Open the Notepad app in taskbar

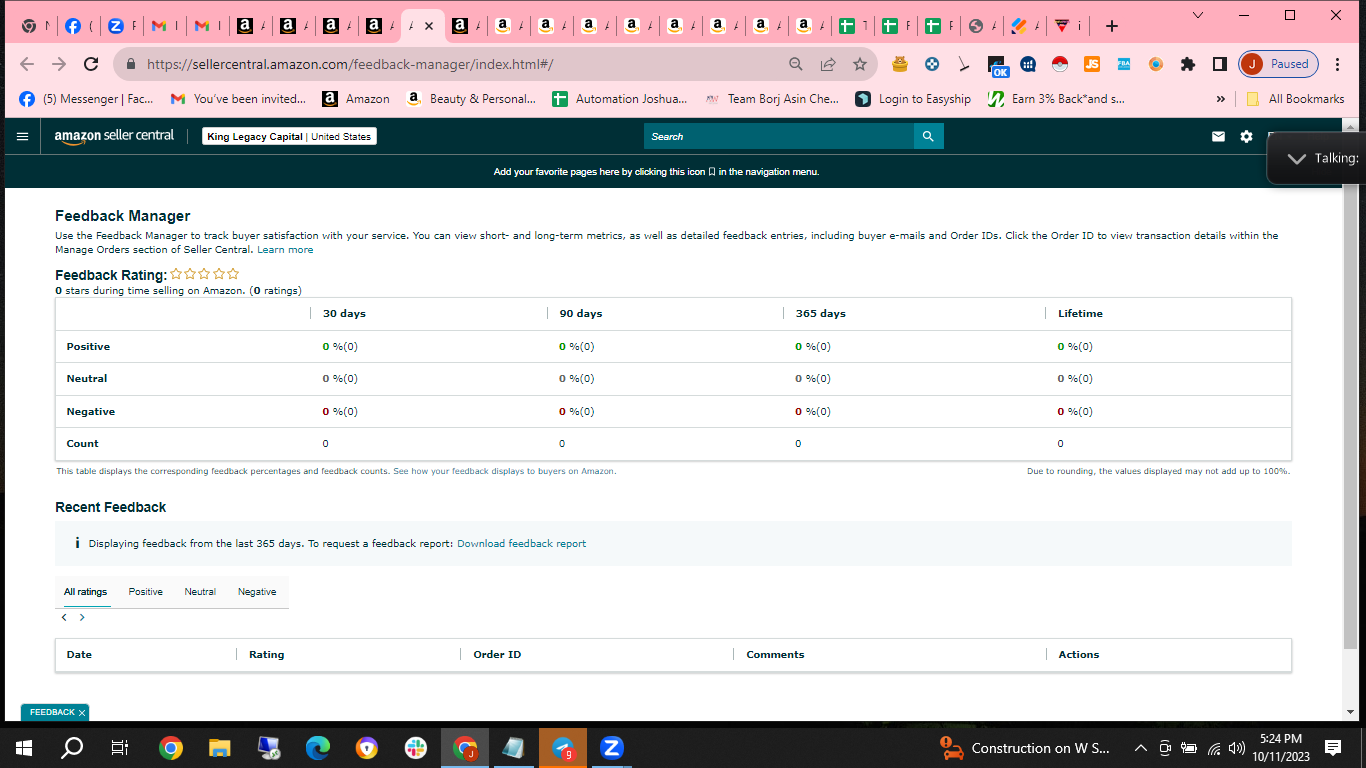pos(514,747)
